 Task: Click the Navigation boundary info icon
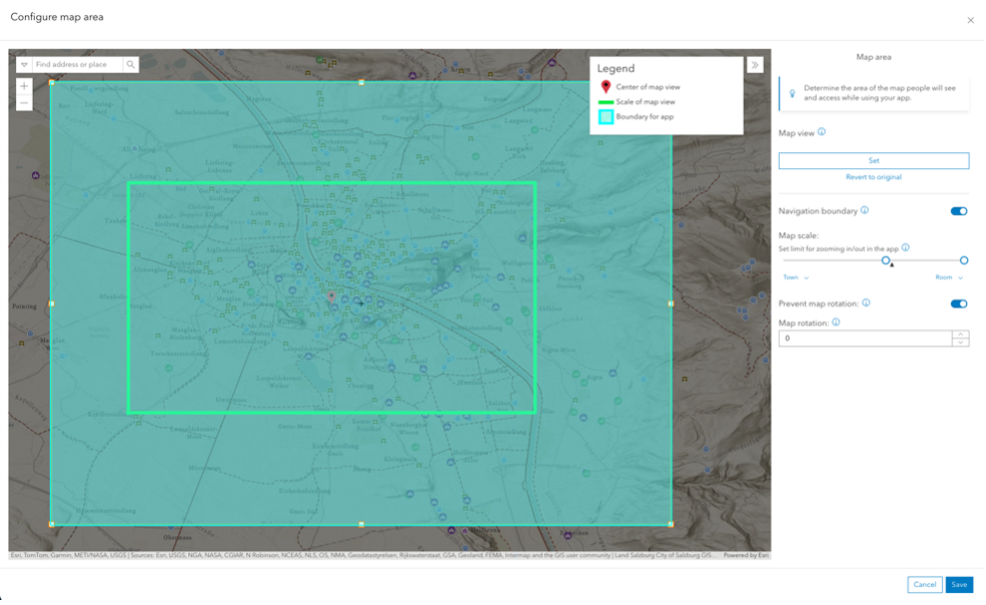click(864, 210)
